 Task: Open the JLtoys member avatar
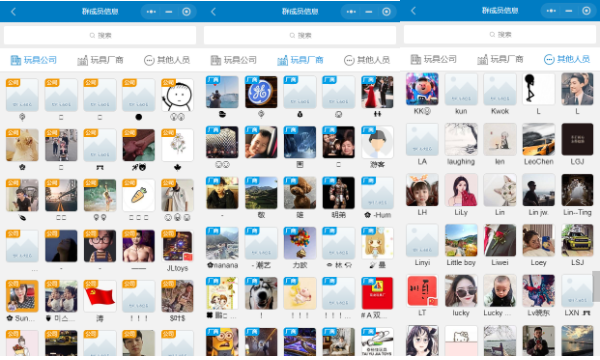[x=177, y=246]
